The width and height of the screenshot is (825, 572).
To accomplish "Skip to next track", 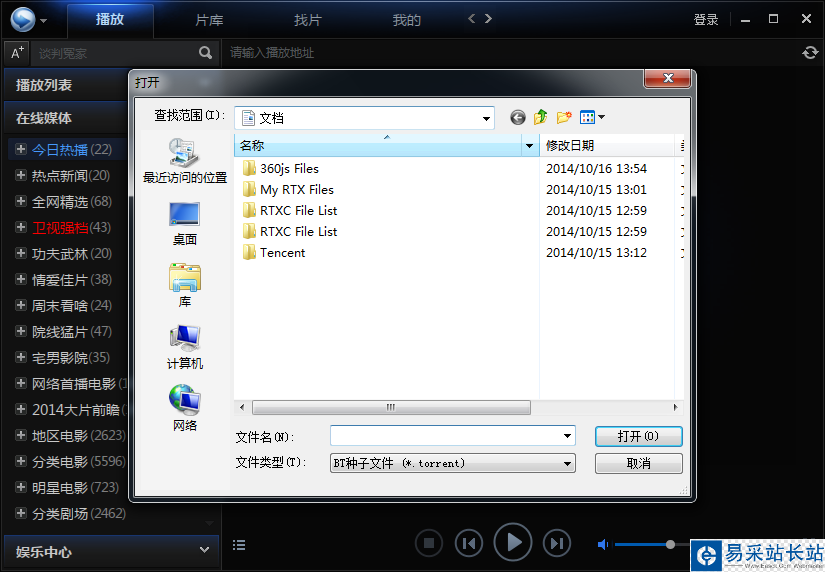I will pyautogui.click(x=557, y=543).
